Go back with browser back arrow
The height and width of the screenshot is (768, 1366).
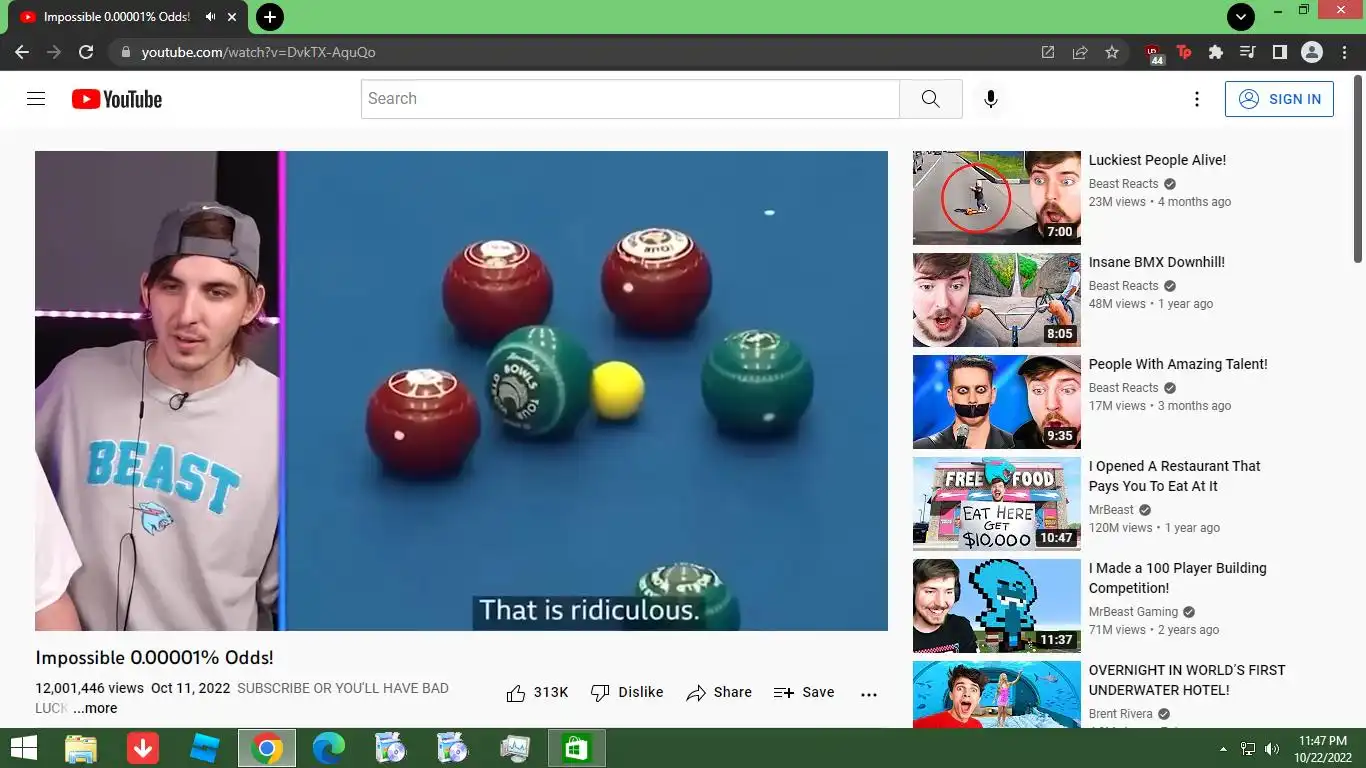point(22,52)
